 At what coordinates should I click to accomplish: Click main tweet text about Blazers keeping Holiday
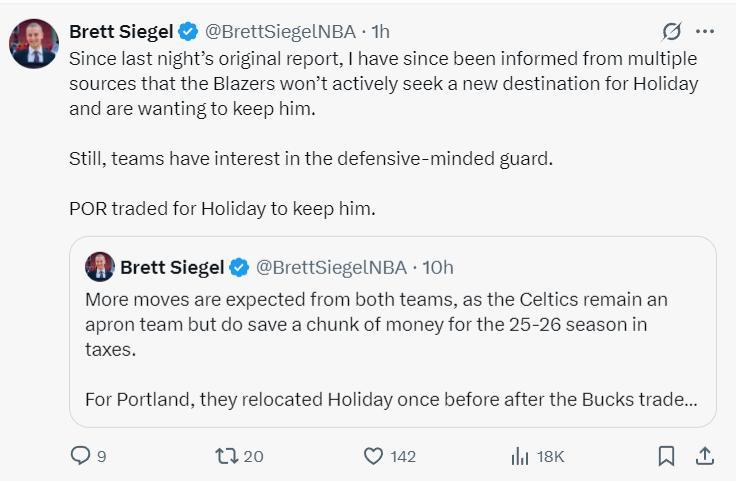[x=383, y=83]
